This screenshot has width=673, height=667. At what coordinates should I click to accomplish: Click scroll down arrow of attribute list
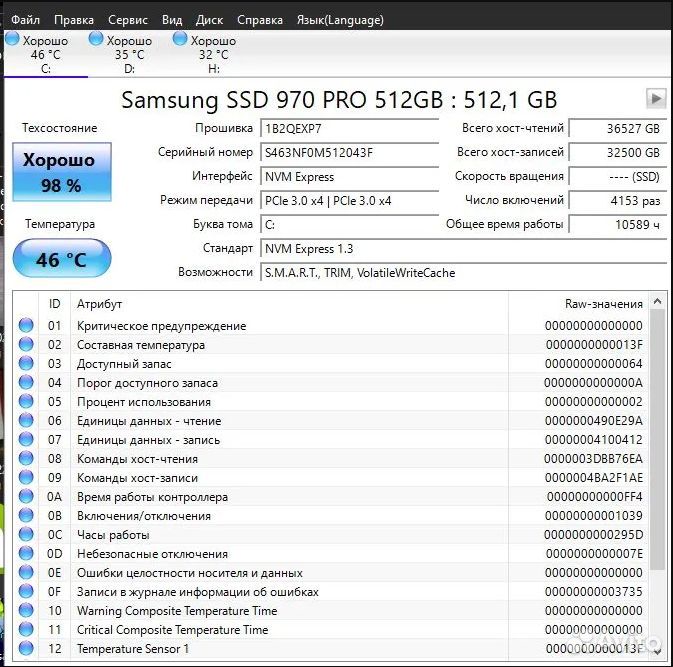(657, 651)
